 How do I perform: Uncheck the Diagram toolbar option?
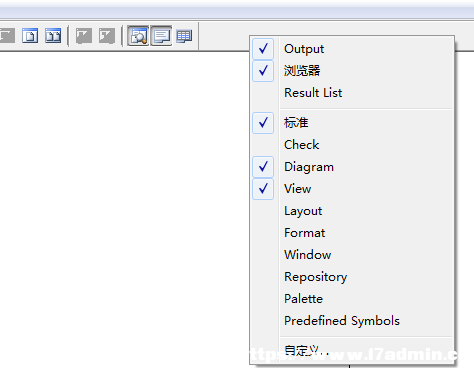(x=352, y=167)
